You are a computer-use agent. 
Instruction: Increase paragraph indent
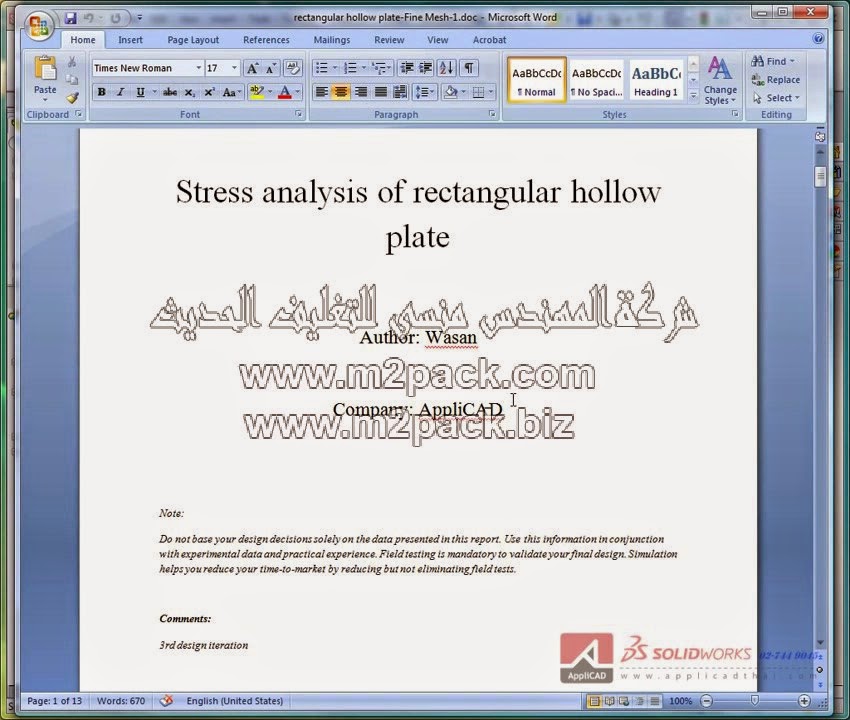(x=426, y=68)
